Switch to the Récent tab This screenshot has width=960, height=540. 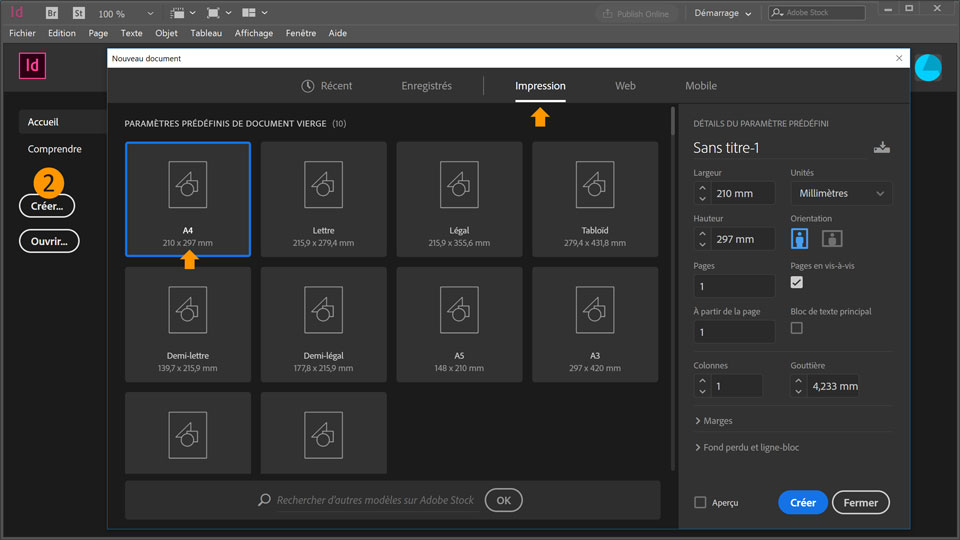326,86
